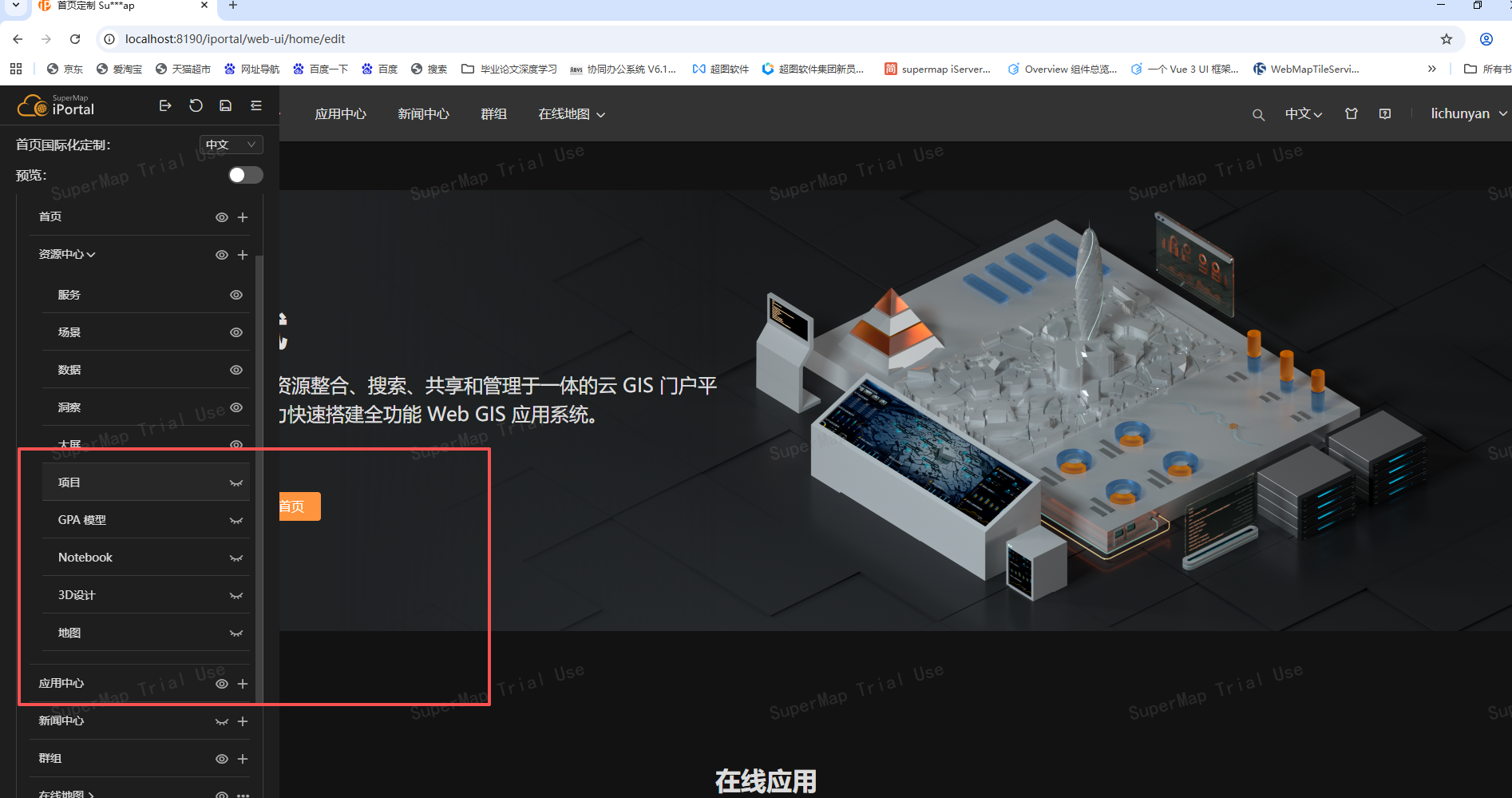
Task: Open search using the magnifier icon
Action: (1258, 115)
